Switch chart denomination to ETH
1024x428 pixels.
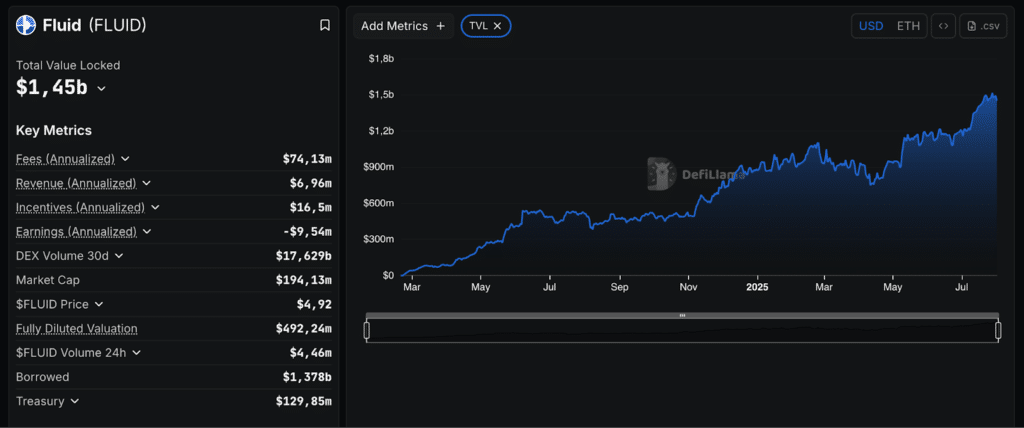908,26
